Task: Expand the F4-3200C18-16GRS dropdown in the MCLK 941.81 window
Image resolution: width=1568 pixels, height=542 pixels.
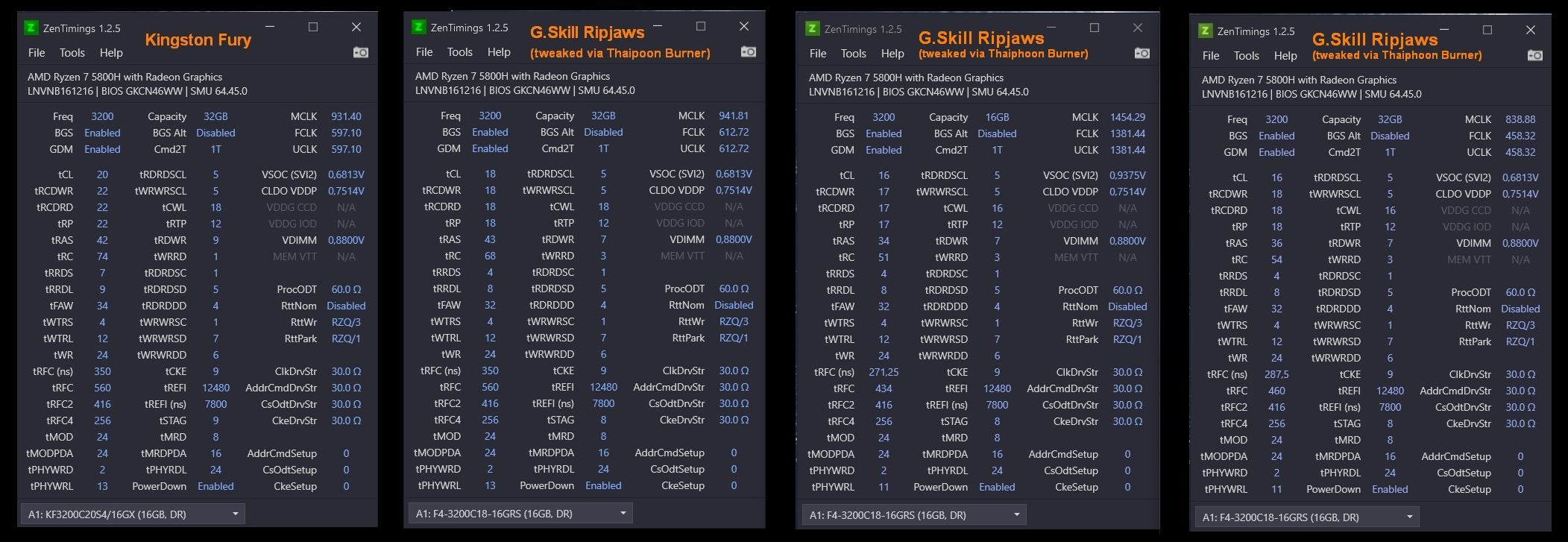Action: [x=520, y=513]
